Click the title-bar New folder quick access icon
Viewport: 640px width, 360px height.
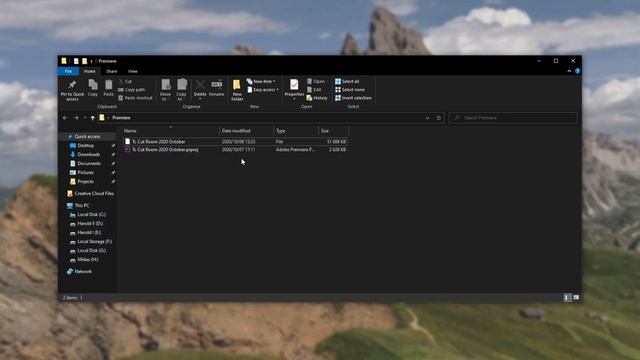84,61
